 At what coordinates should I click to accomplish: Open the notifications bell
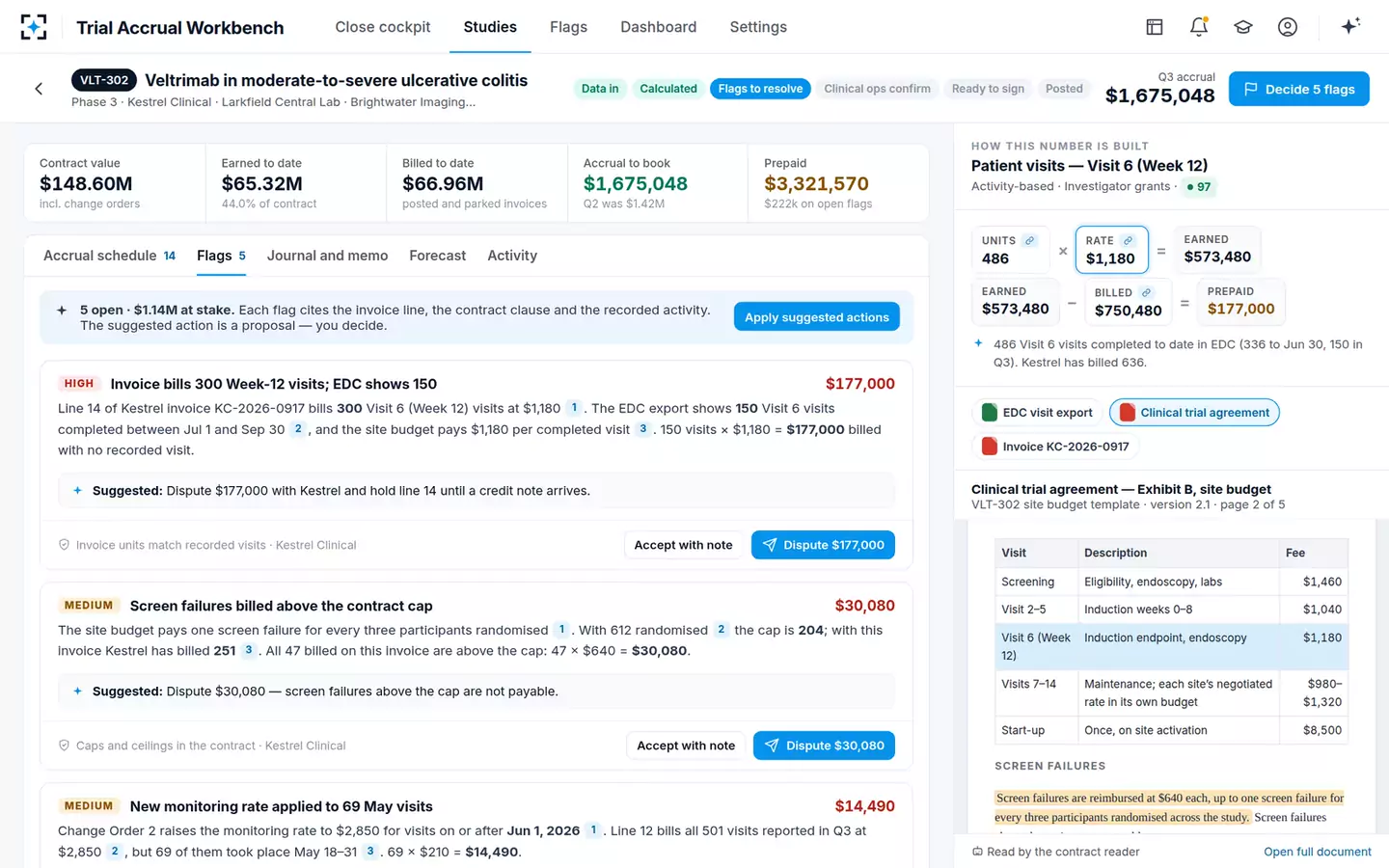point(1199,27)
